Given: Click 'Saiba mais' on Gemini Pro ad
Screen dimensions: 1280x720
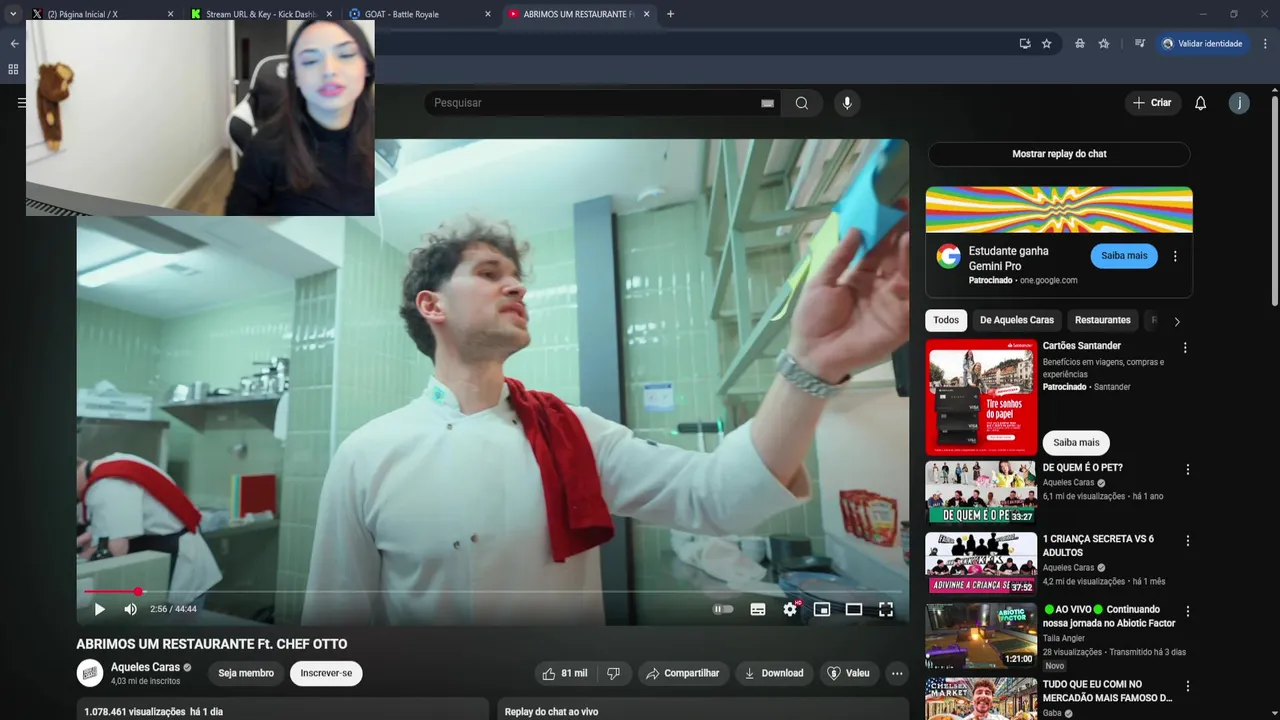Looking at the screenshot, I should coord(1124,256).
